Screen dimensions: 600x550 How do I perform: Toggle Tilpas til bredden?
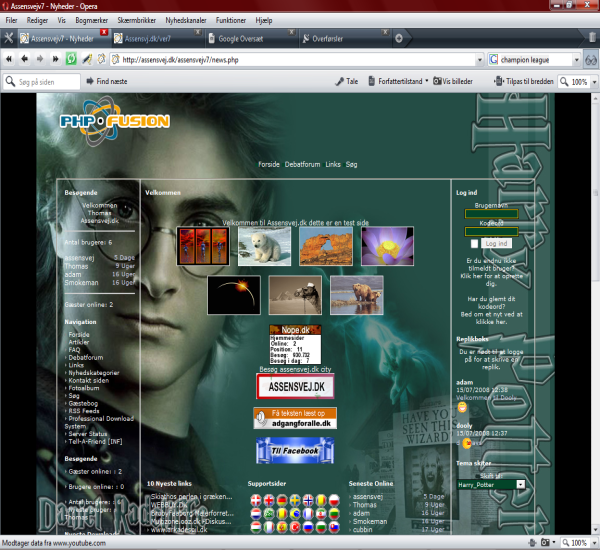524,81
